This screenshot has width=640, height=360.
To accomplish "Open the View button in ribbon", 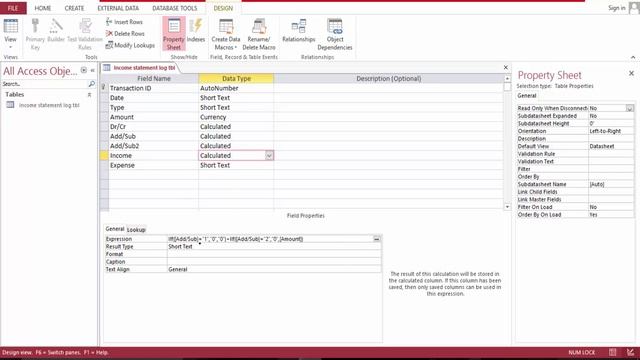I will [10, 33].
